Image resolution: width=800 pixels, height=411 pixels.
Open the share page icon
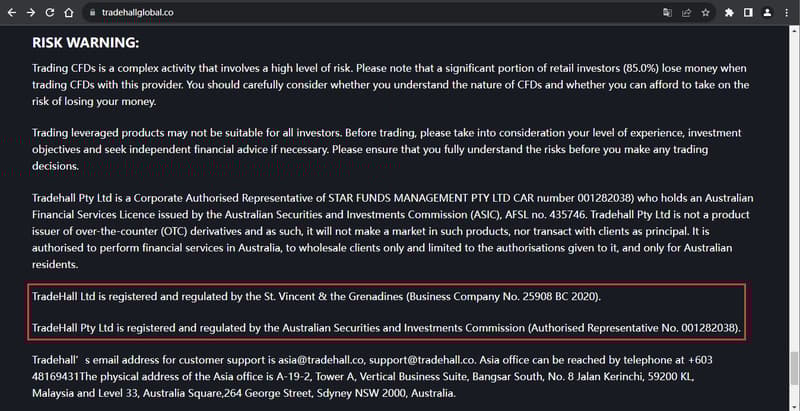click(x=686, y=13)
